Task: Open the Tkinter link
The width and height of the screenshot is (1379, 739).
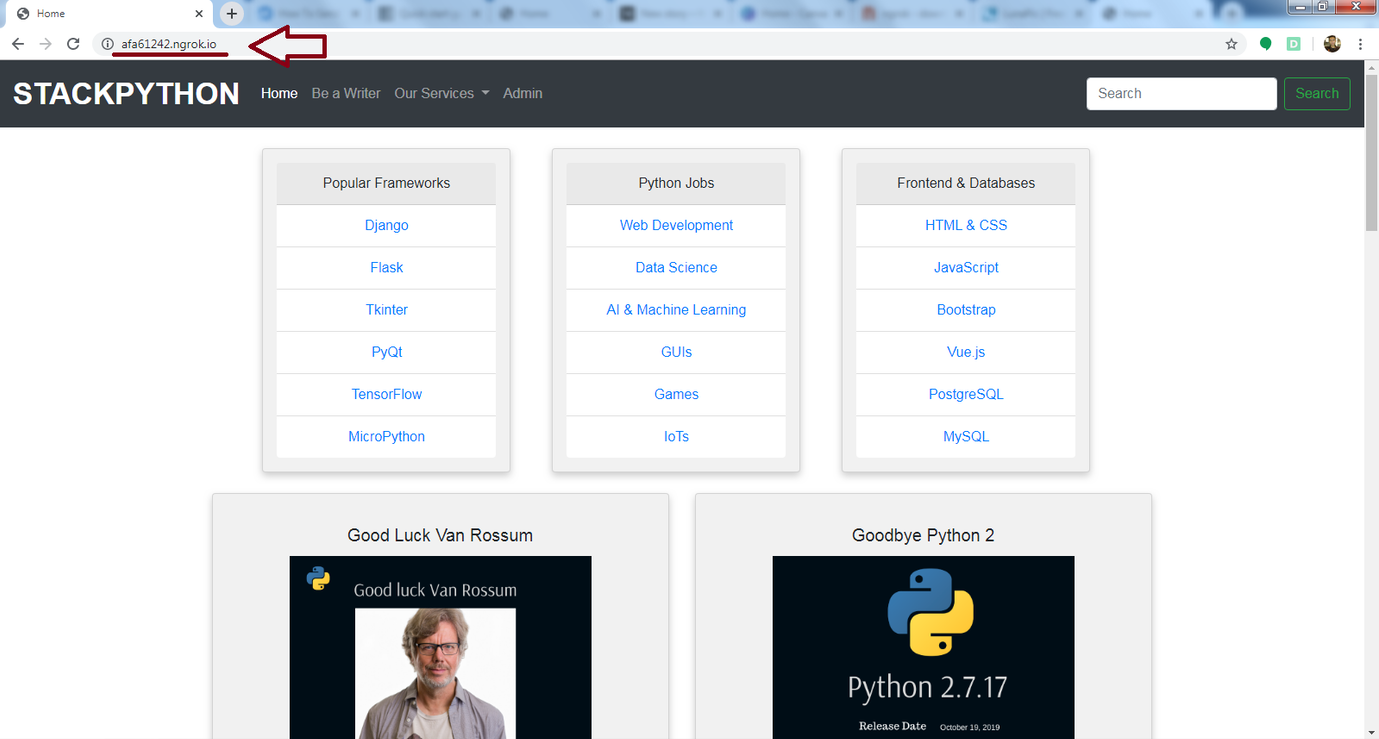Action: pos(386,309)
